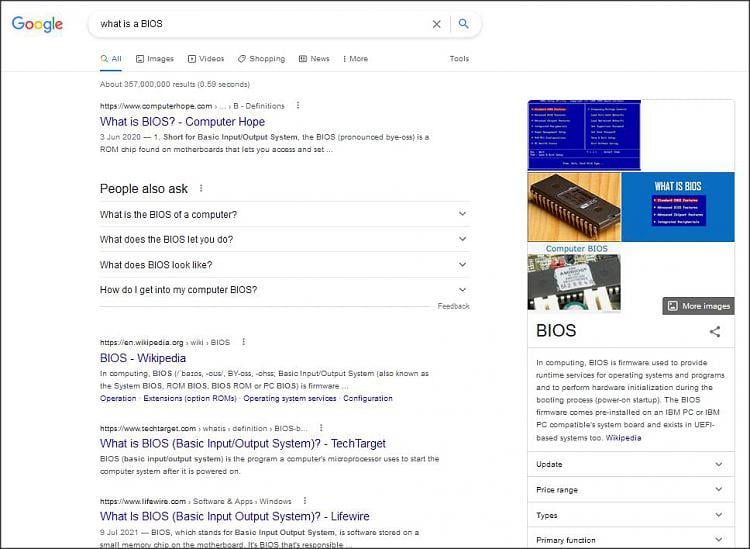Open the BIOS chip on wood thumbnail
The image size is (750, 549).
tap(574, 207)
